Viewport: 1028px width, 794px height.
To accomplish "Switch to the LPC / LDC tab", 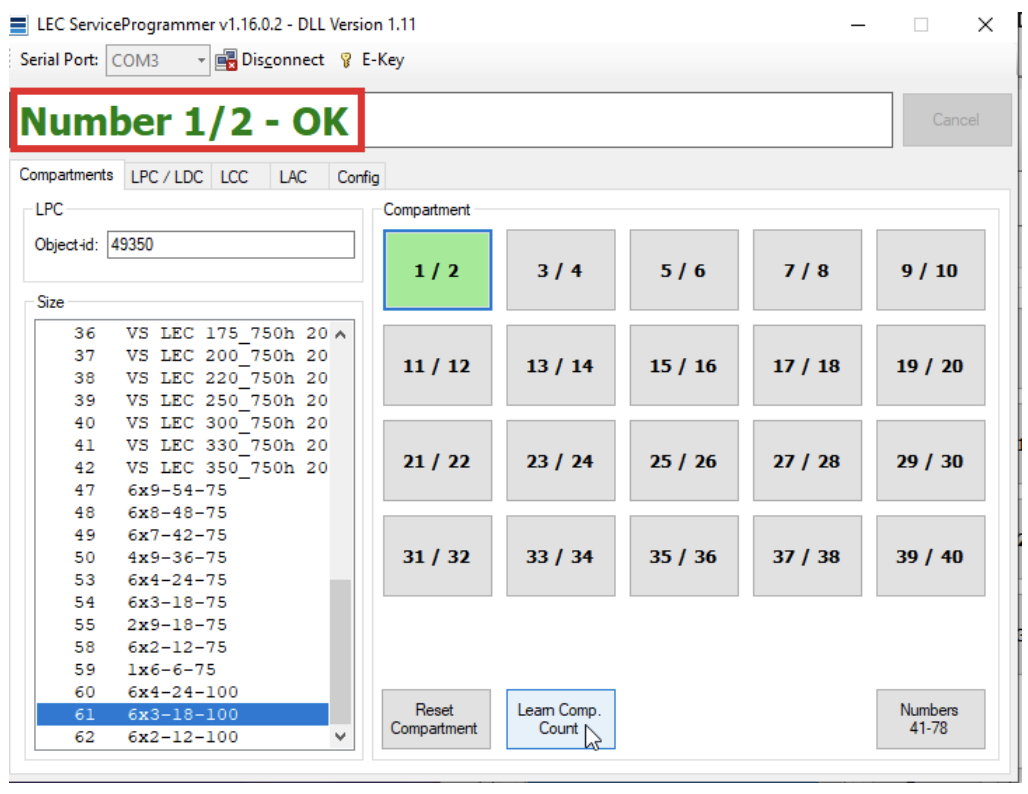I will (167, 177).
